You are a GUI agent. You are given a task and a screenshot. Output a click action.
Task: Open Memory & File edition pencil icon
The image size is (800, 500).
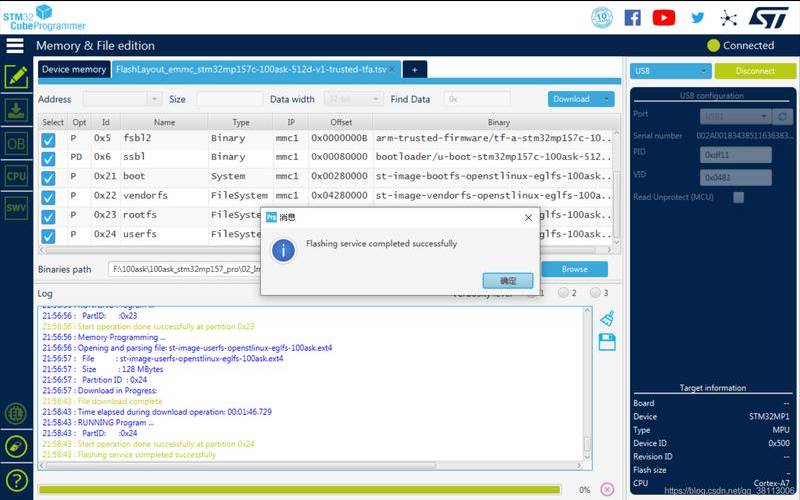tap(16, 77)
